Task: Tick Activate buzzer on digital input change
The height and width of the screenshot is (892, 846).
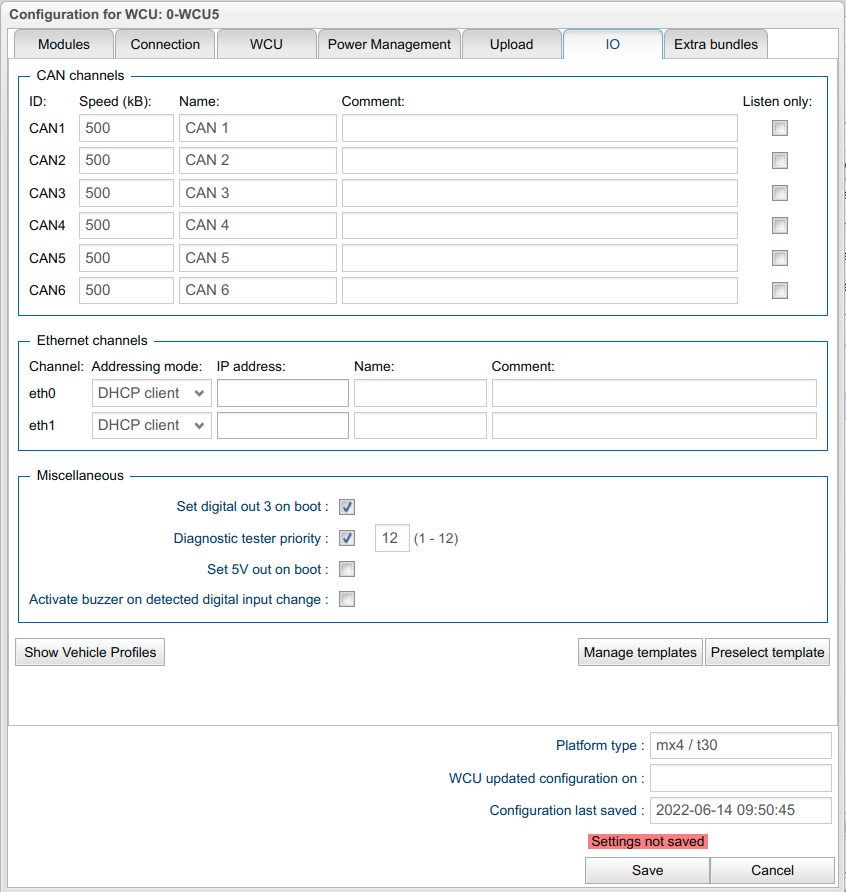Action: tap(347, 600)
